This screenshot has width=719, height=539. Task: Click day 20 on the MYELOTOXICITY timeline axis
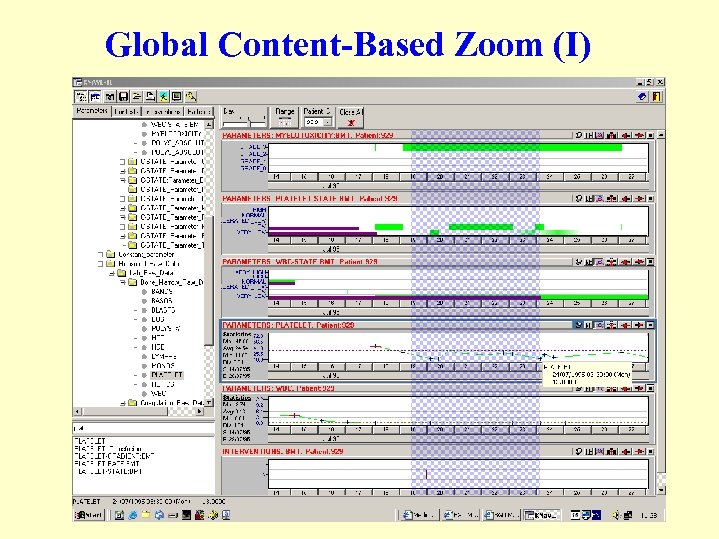(440, 177)
